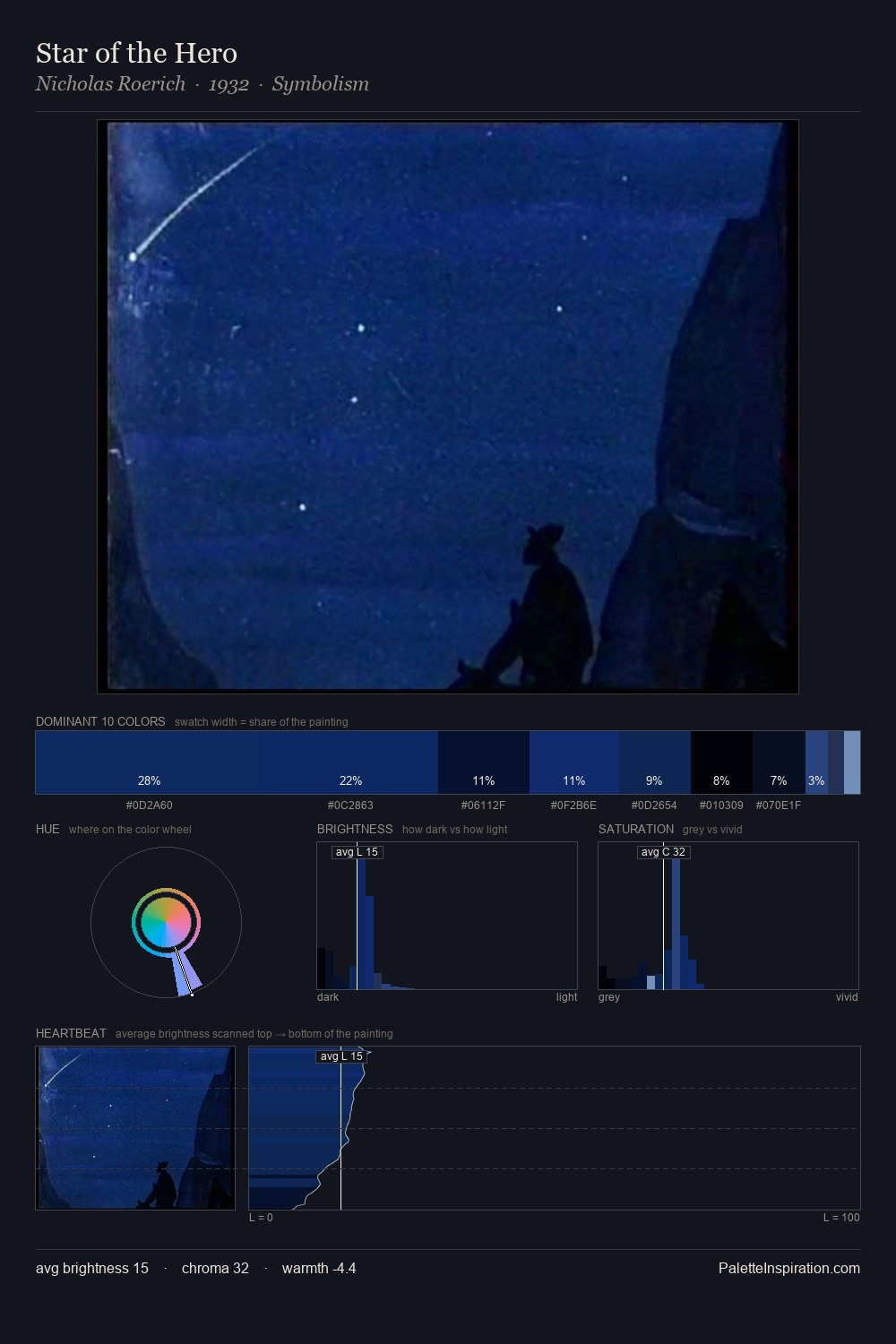This screenshot has width=896, height=1344.
Task: Click the hex label #0C2863
Action: coord(350,806)
